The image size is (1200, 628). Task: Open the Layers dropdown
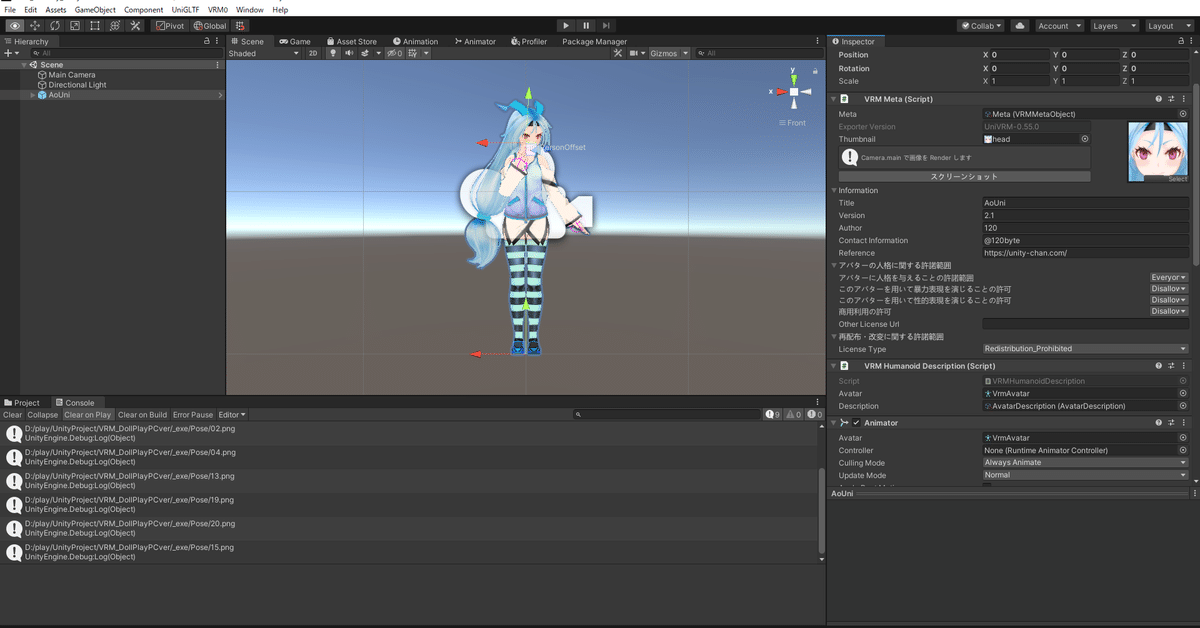click(x=1114, y=25)
